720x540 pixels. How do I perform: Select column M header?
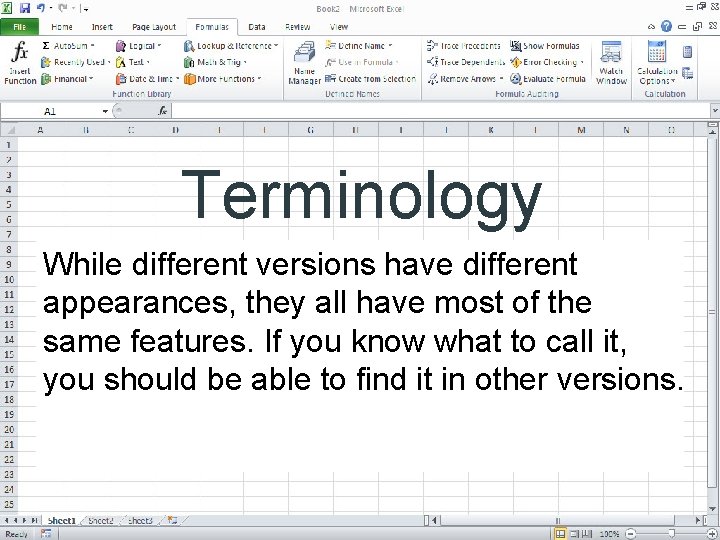[581, 130]
